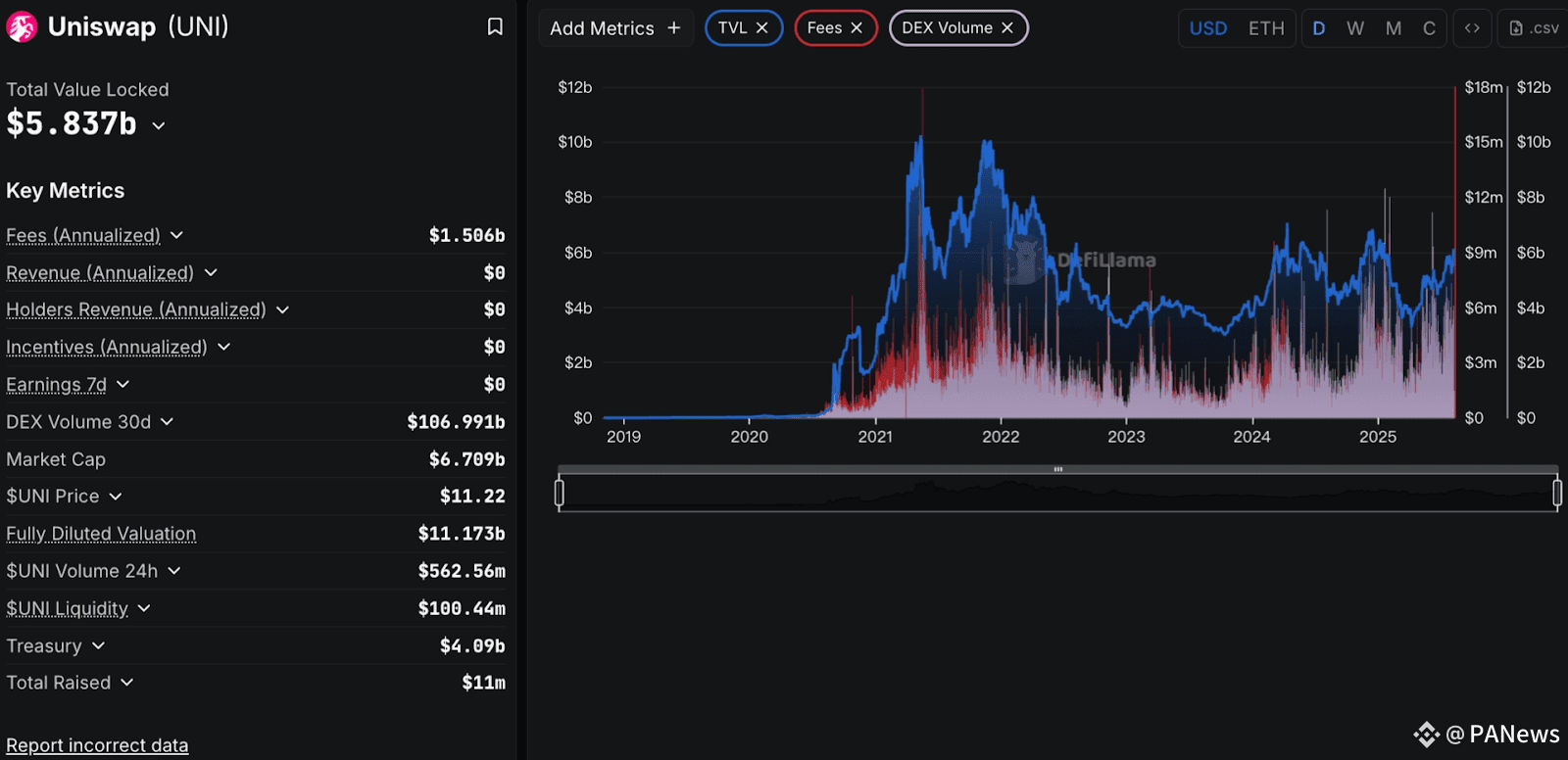Remove the TVL metric chip
The width and height of the screenshot is (1568, 760).
click(x=761, y=28)
